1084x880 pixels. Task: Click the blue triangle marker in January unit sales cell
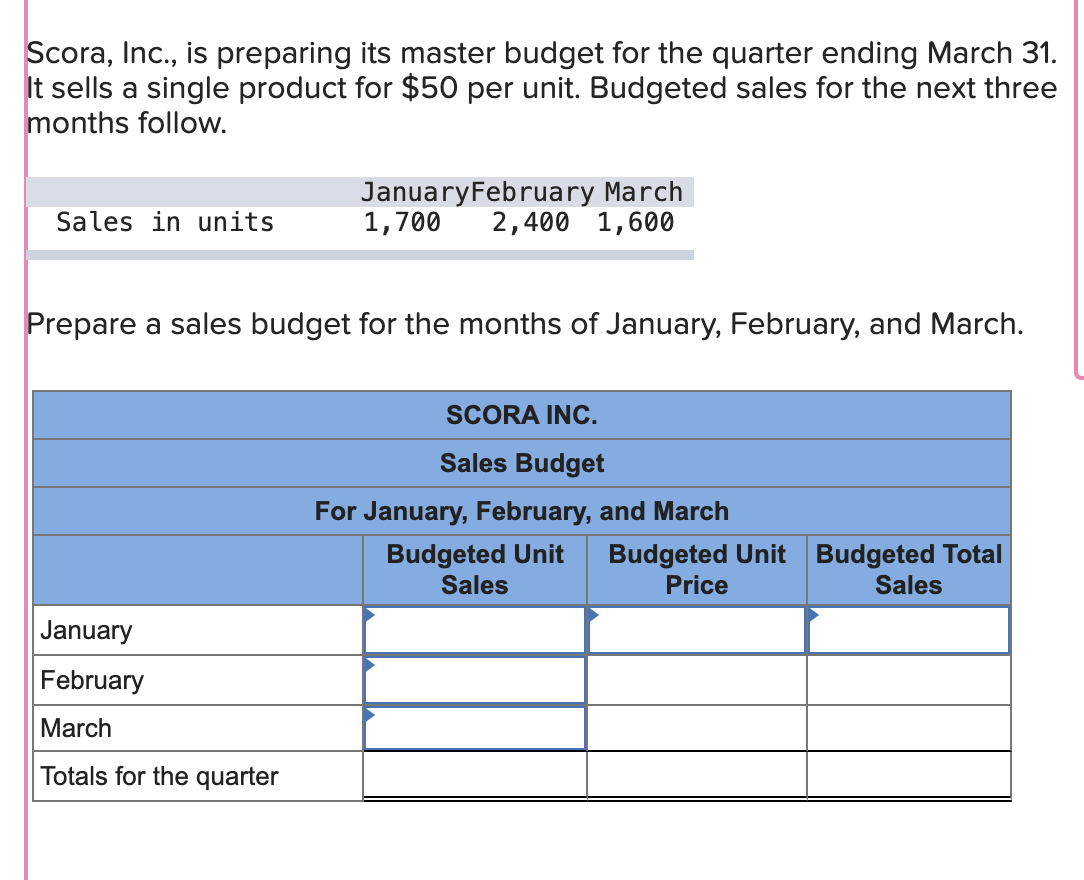[370, 613]
